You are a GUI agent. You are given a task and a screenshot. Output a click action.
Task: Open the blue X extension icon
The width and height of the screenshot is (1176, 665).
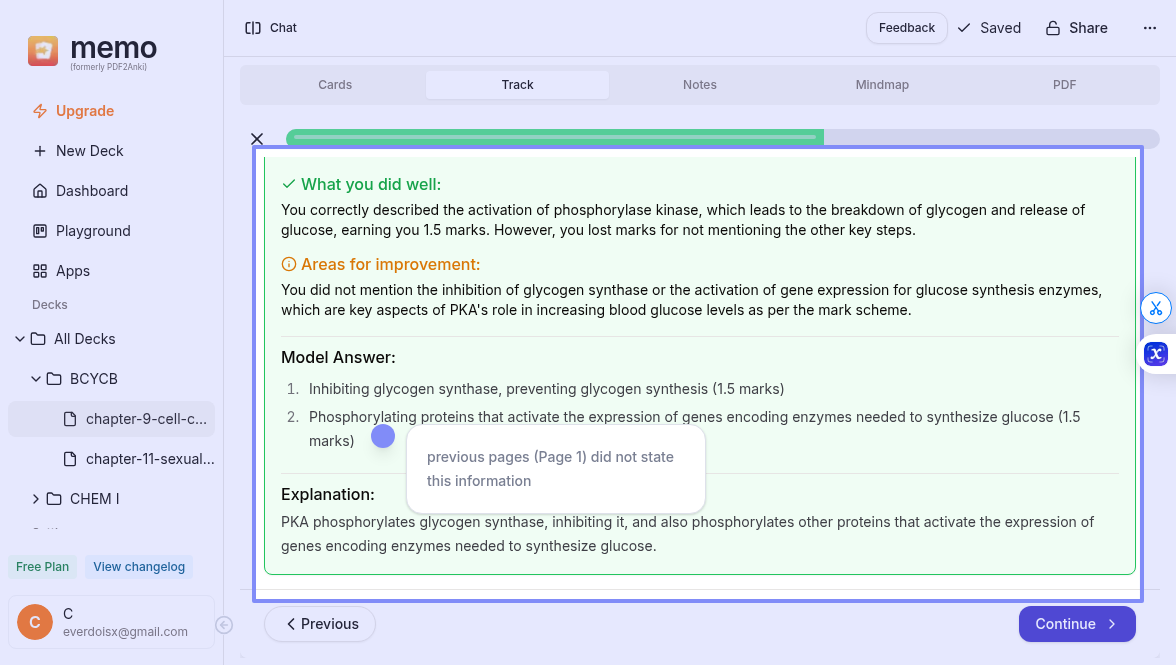[x=1156, y=353]
